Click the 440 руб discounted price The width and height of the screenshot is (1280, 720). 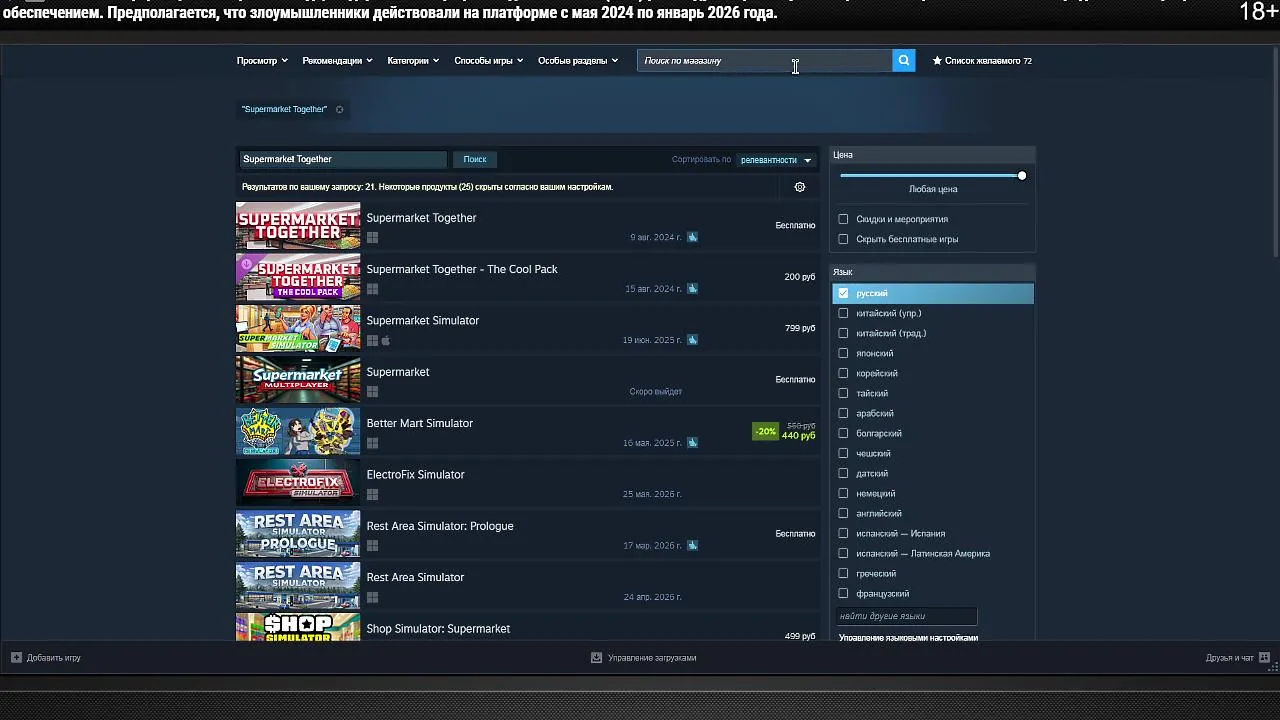798,436
